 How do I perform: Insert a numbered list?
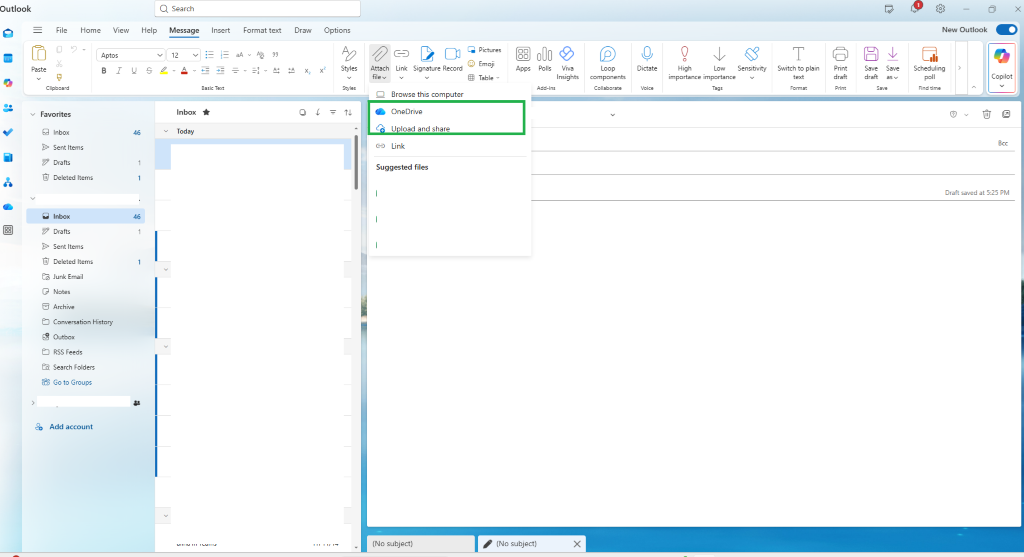tap(225, 55)
